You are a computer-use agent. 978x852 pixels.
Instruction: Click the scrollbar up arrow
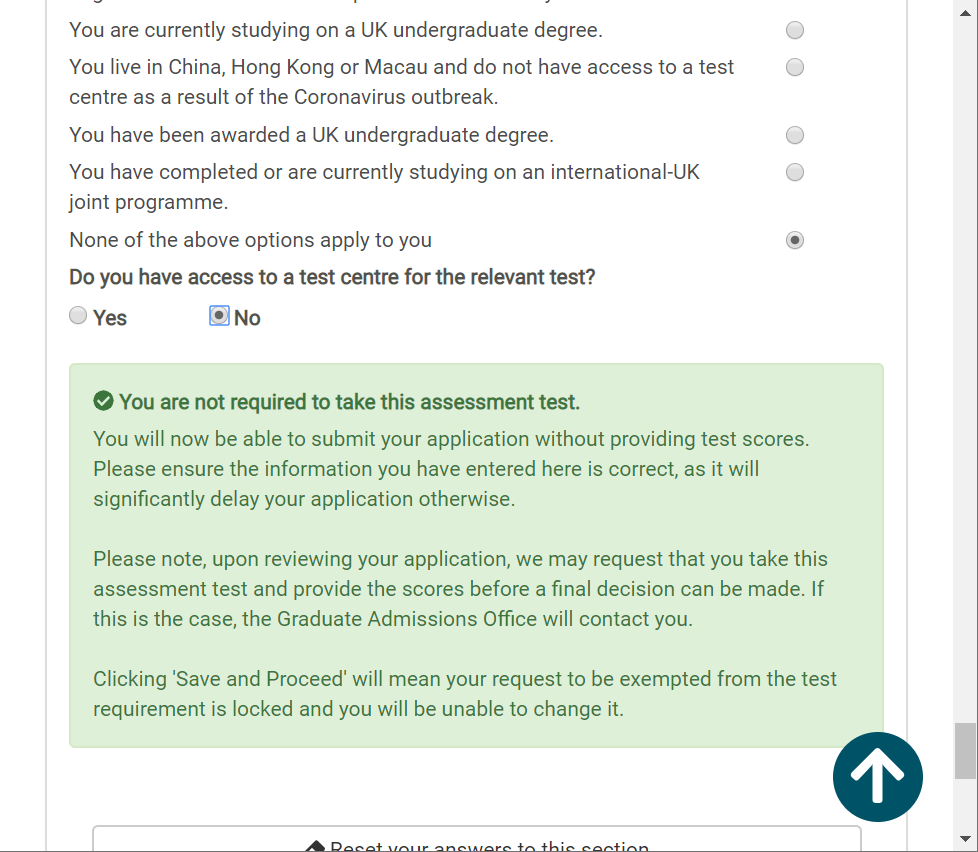[965, 13]
